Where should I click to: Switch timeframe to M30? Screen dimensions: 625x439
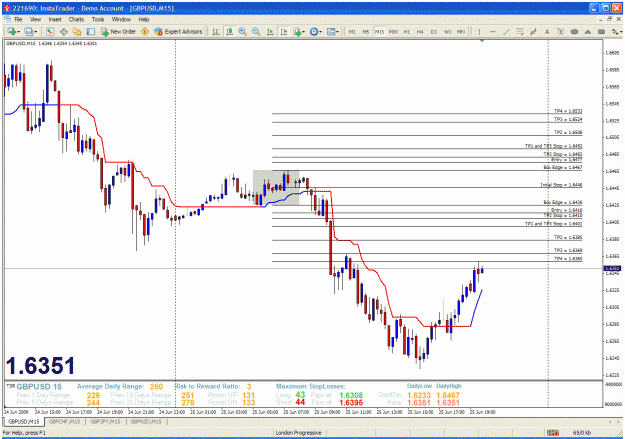point(393,31)
